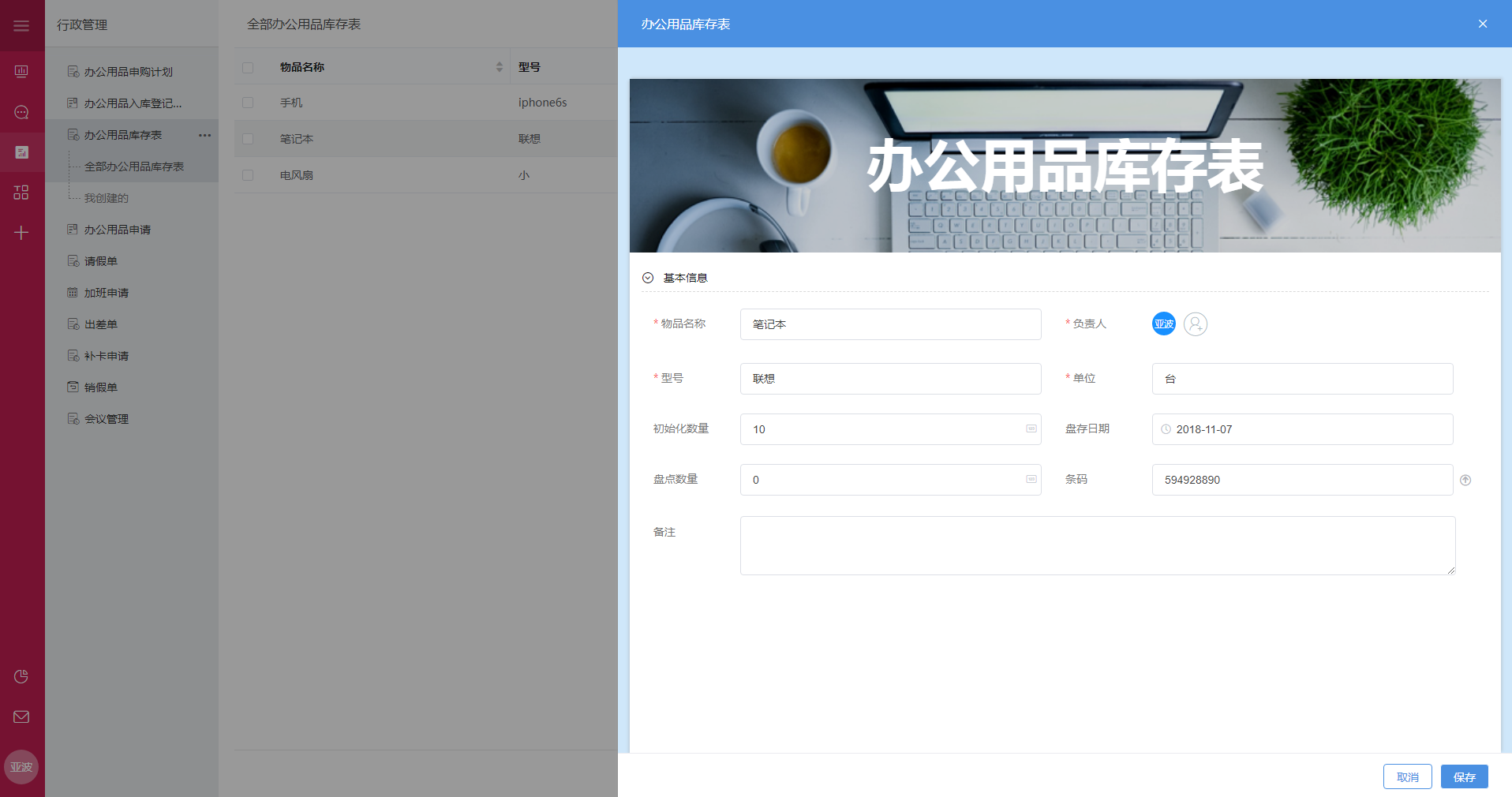Viewport: 1512px width, 797px height.
Task: Sort by 物品名称 column arrows
Action: pos(499,67)
